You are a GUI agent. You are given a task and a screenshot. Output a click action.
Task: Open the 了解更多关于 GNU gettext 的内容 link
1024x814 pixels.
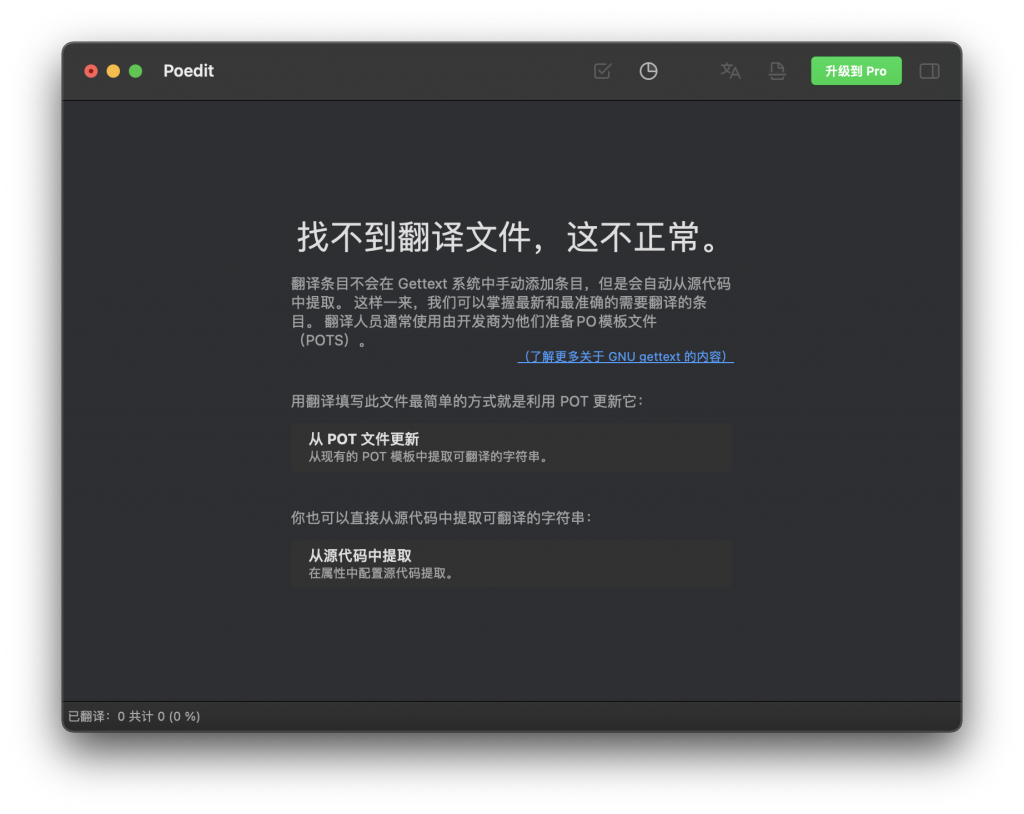point(625,357)
